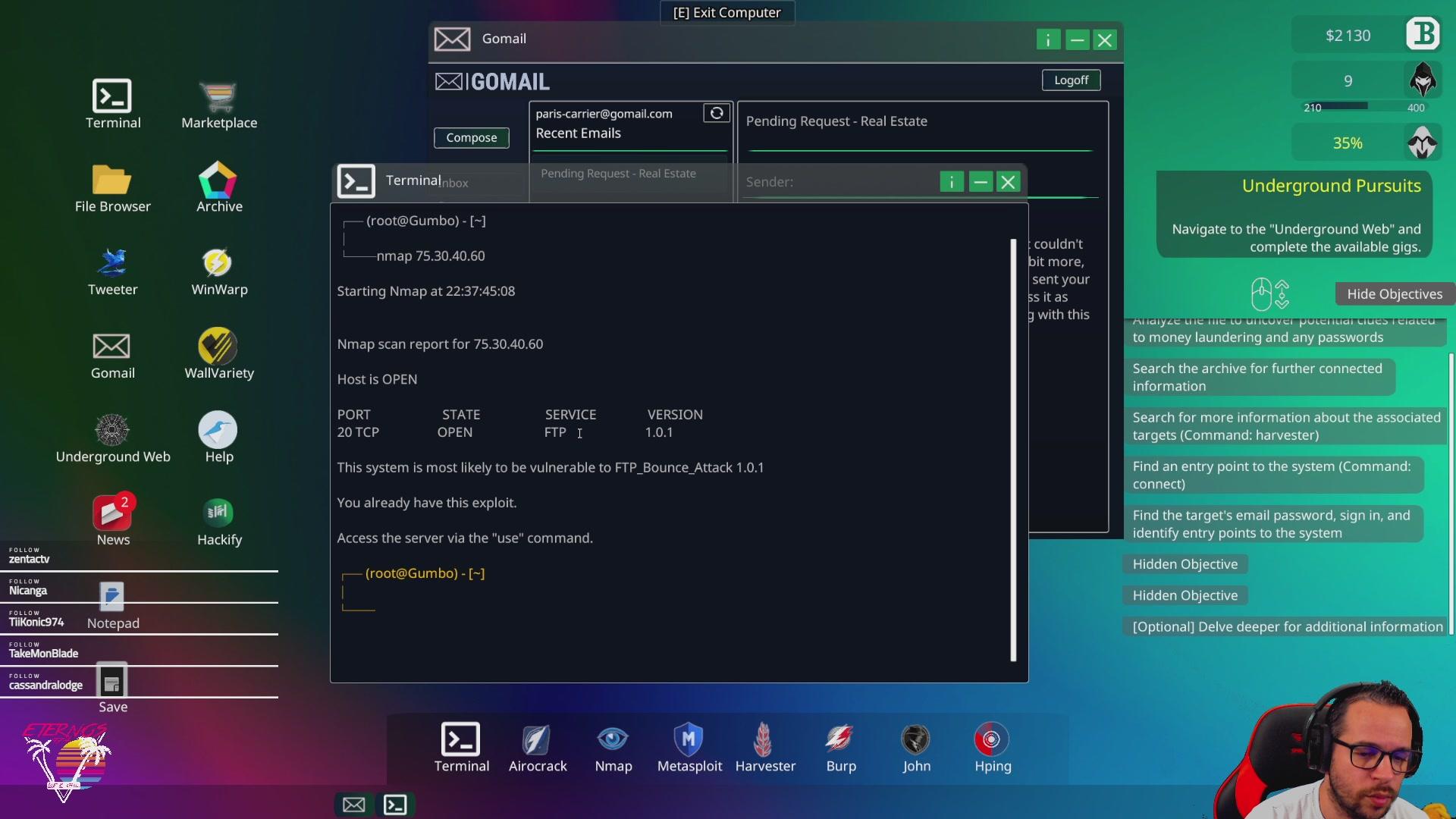Launch WinWarp from the desktop

(x=219, y=271)
